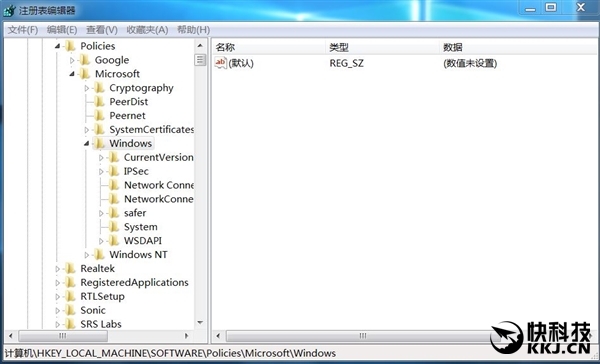Sort by the 名称 column header
This screenshot has width=600, height=364.
[x=268, y=47]
